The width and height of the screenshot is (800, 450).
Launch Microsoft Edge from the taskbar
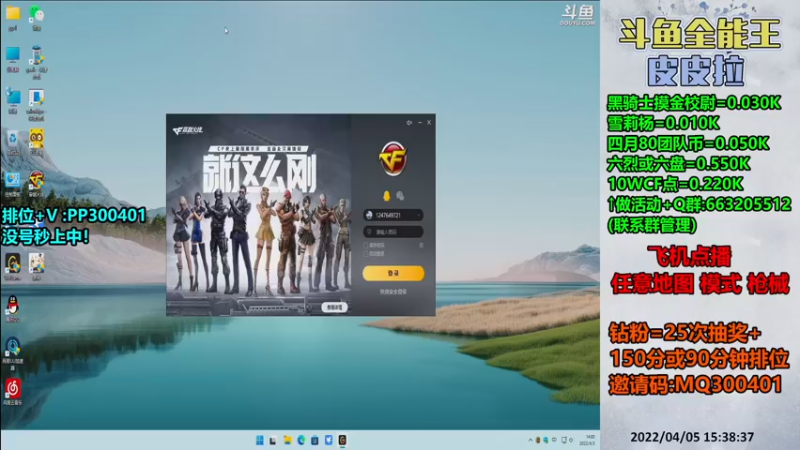coord(301,440)
